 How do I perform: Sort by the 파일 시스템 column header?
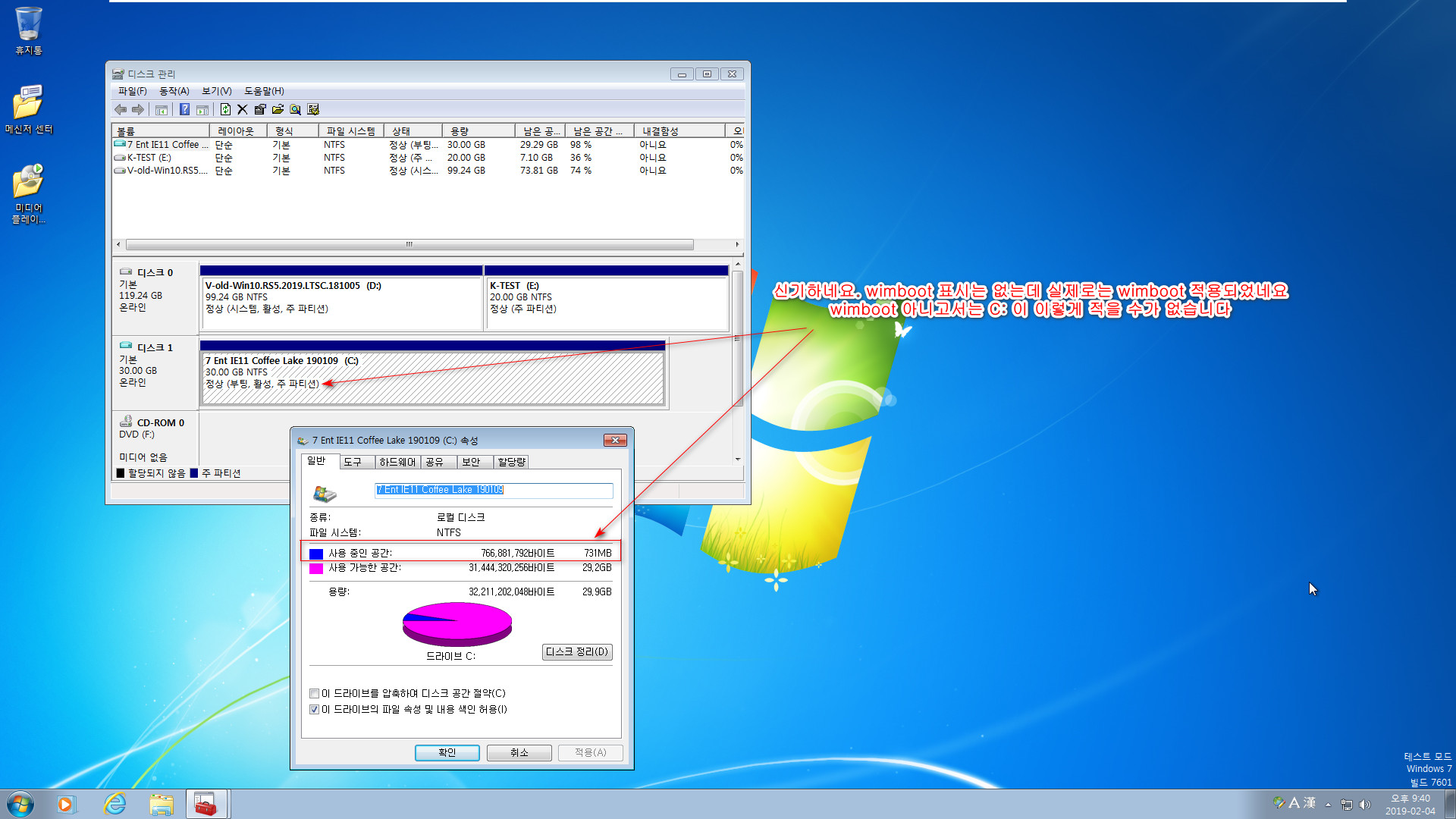click(351, 131)
